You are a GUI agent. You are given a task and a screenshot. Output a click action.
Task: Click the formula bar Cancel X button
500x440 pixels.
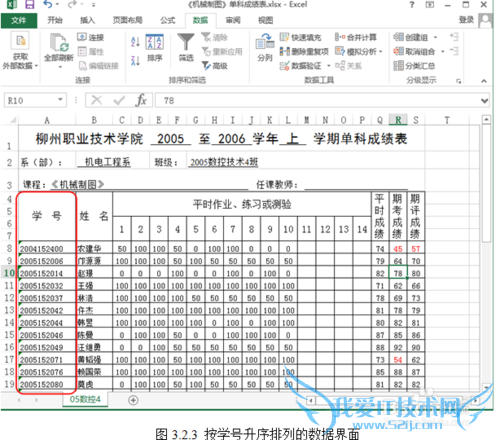point(97,100)
